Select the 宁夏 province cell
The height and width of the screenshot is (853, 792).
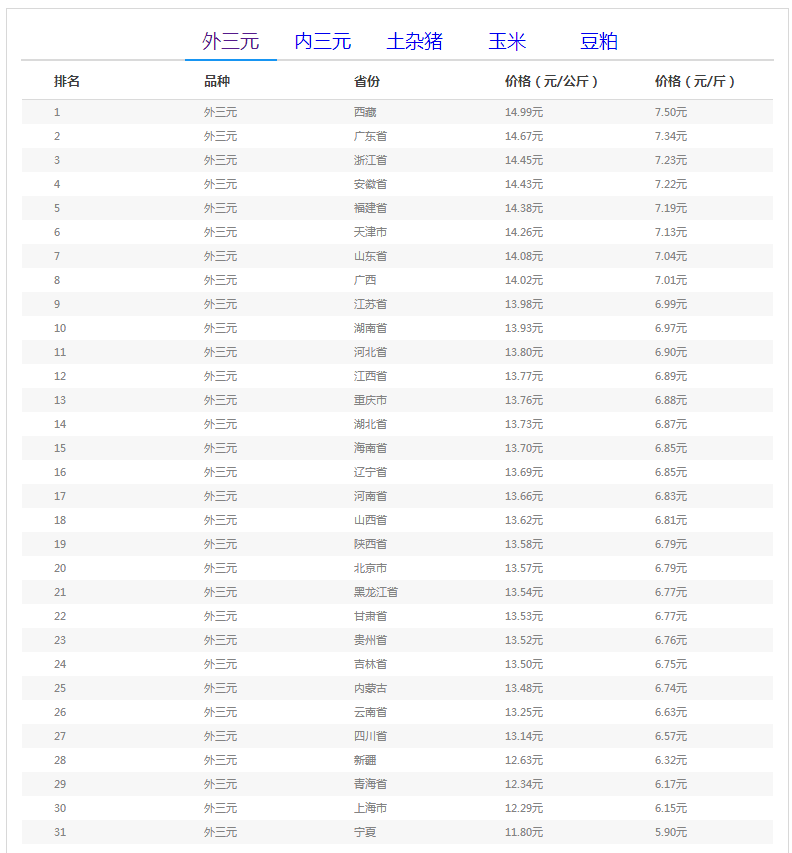tap(365, 832)
